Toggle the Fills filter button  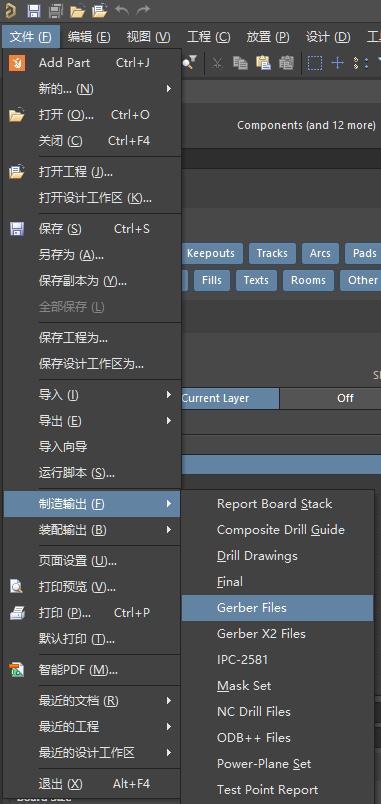212,280
